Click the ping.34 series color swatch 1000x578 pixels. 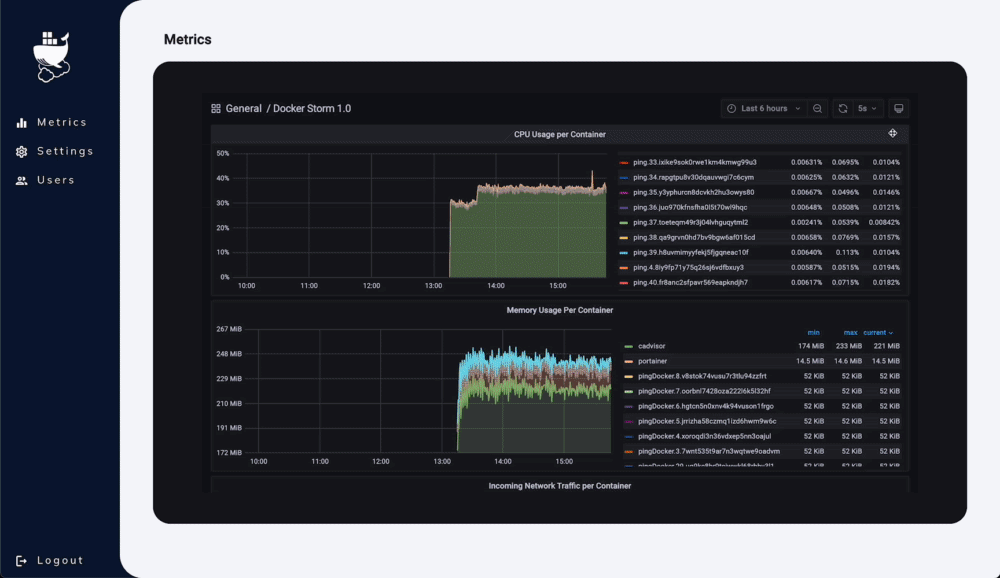click(x=624, y=178)
